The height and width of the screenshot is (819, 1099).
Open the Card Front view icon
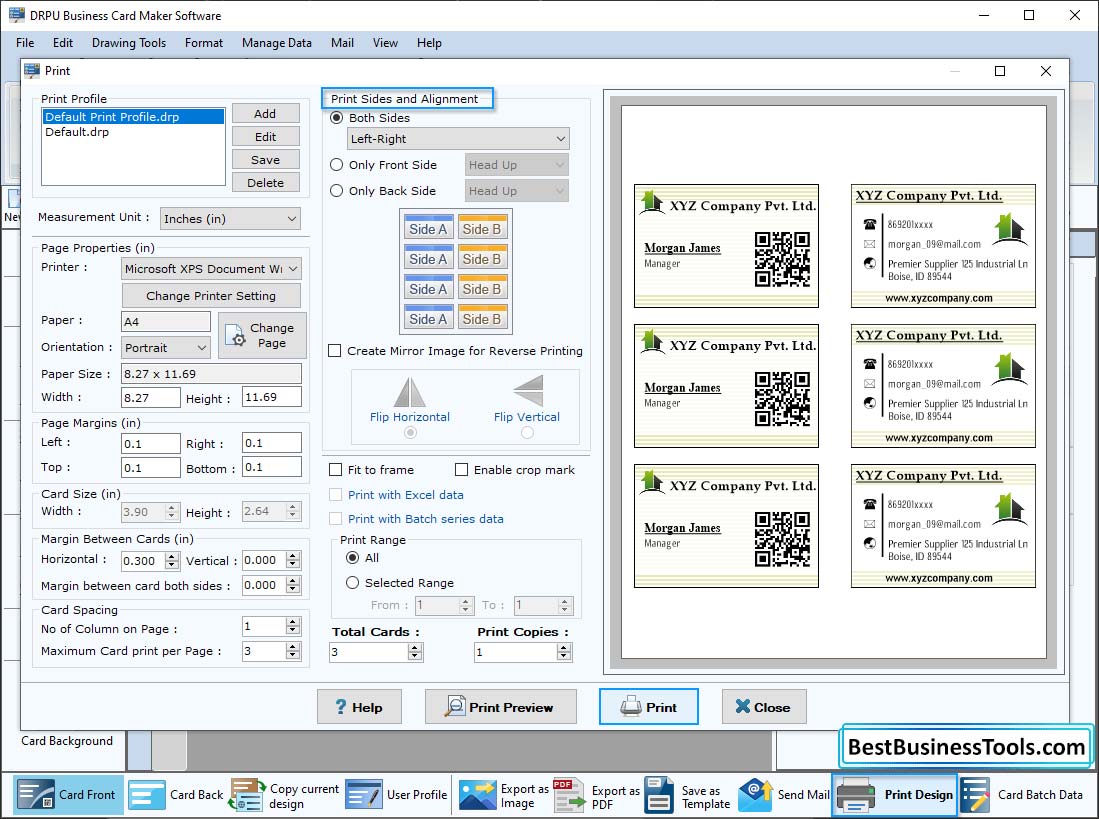pyautogui.click(x=34, y=794)
